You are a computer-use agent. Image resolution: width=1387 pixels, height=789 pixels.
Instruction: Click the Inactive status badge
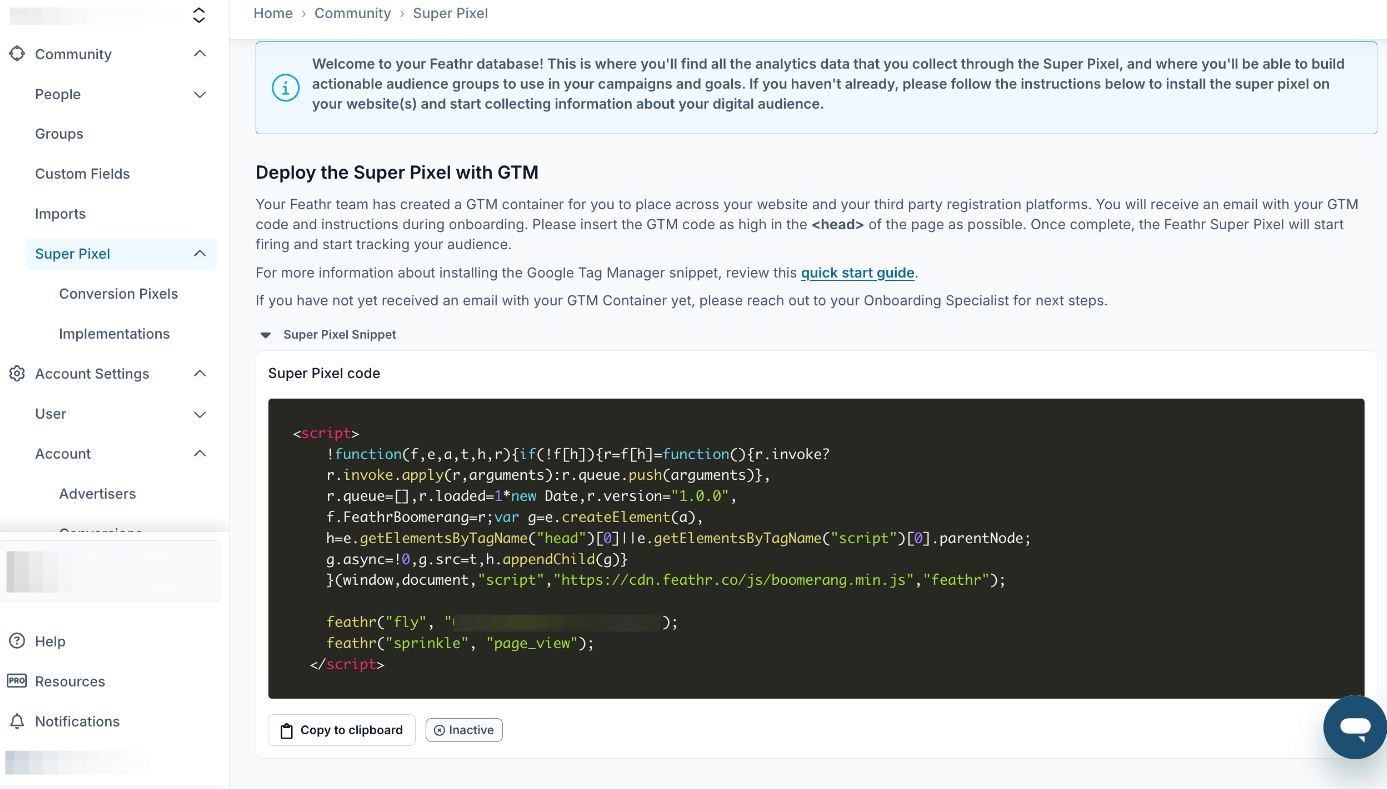[x=464, y=730]
